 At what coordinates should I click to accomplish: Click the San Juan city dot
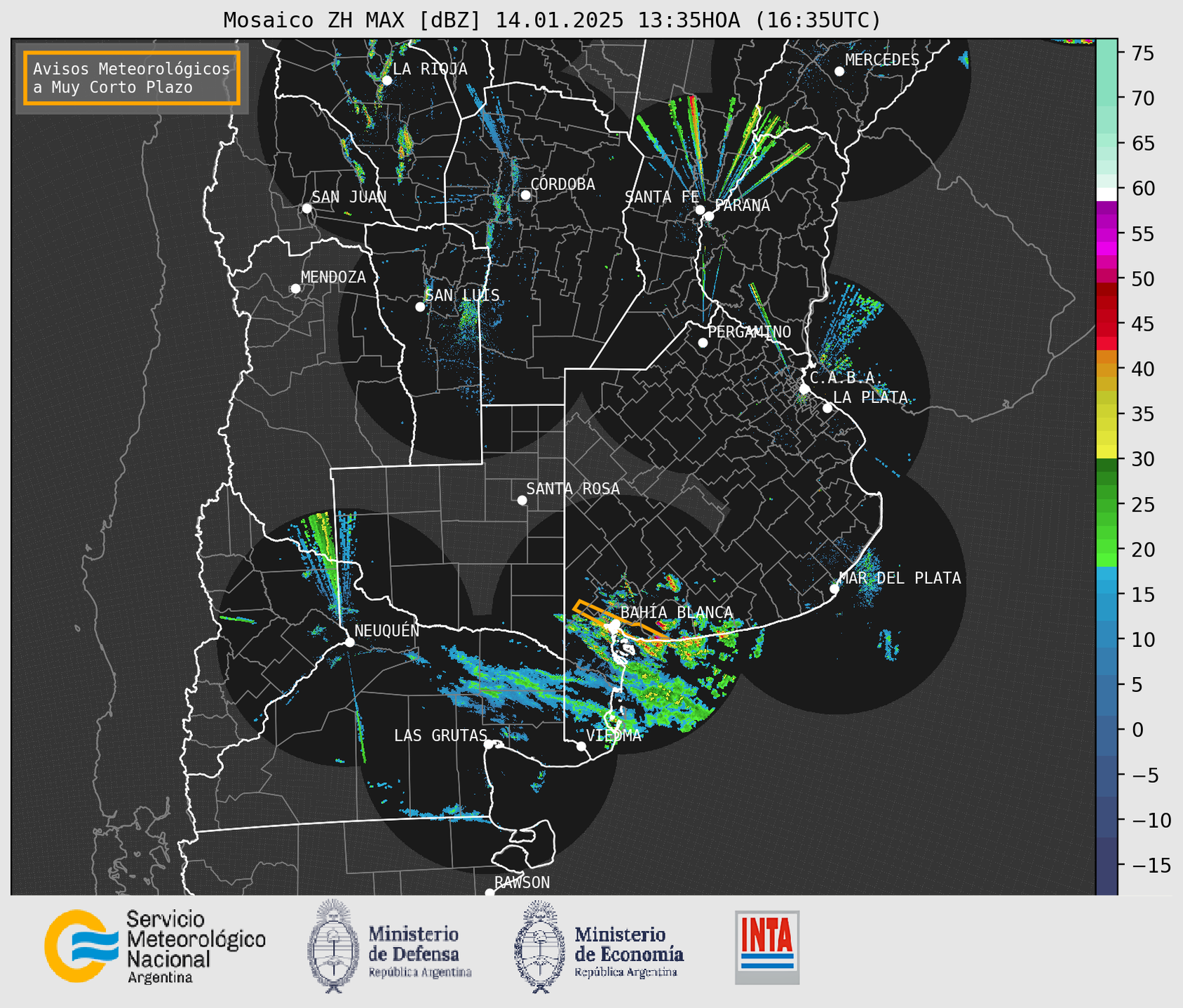click(x=306, y=208)
